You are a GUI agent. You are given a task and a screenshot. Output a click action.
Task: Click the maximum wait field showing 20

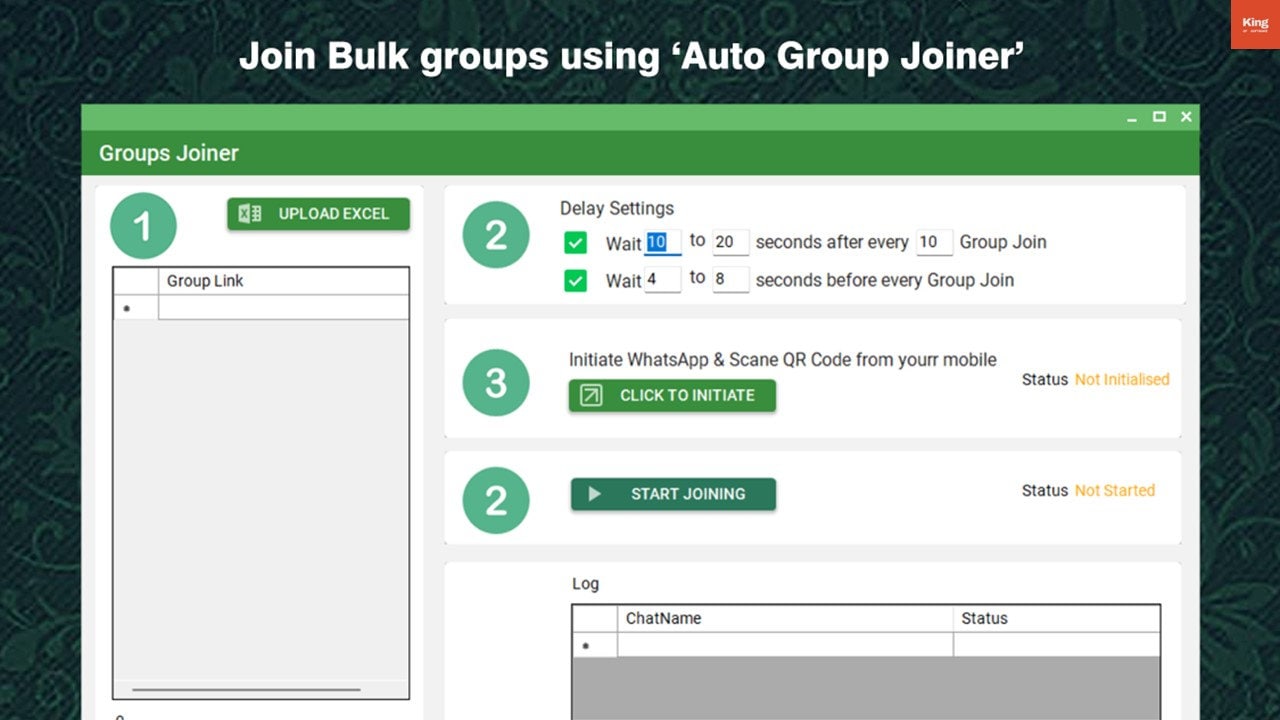point(730,242)
